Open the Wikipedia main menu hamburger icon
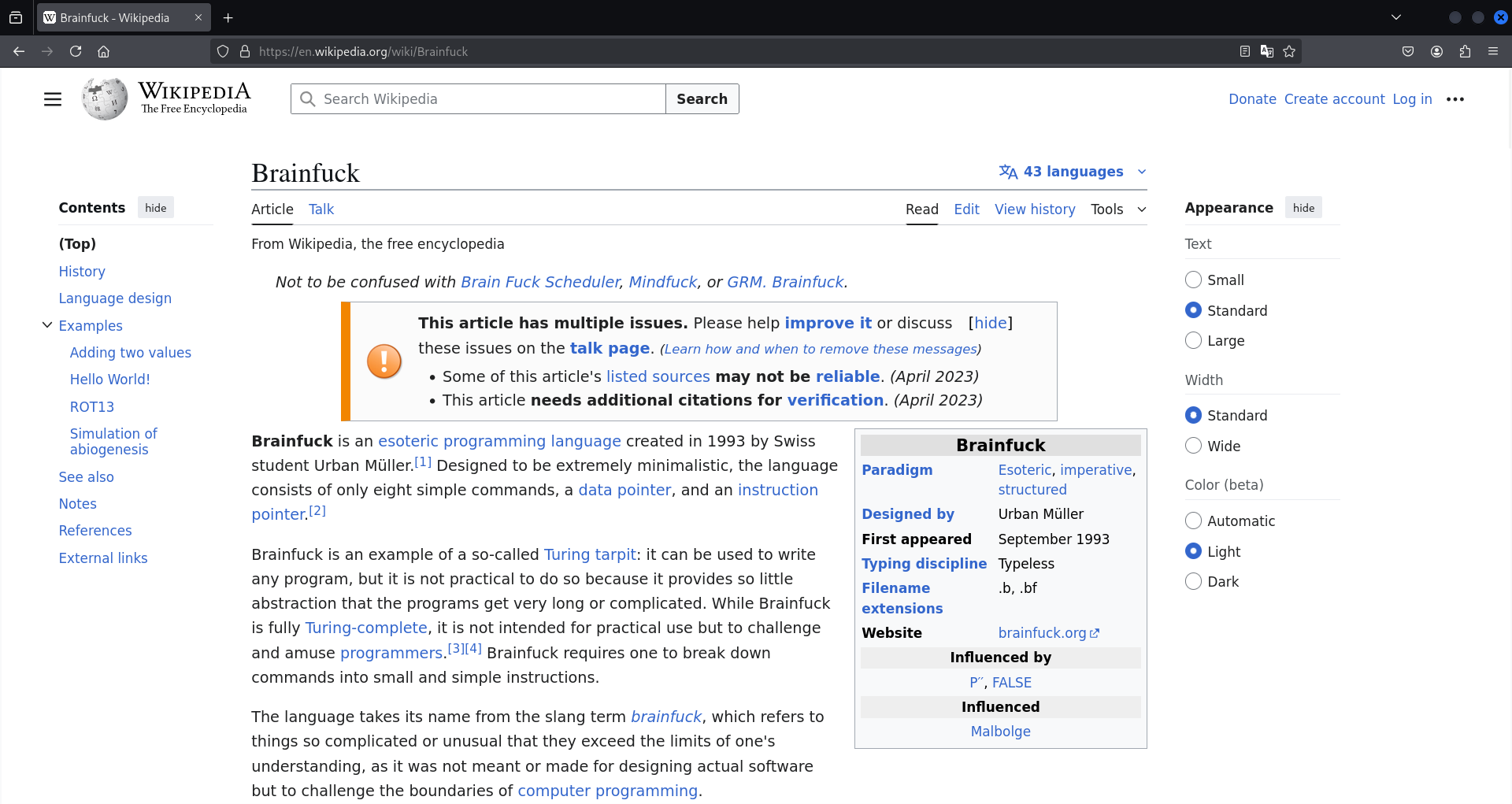 53,99
